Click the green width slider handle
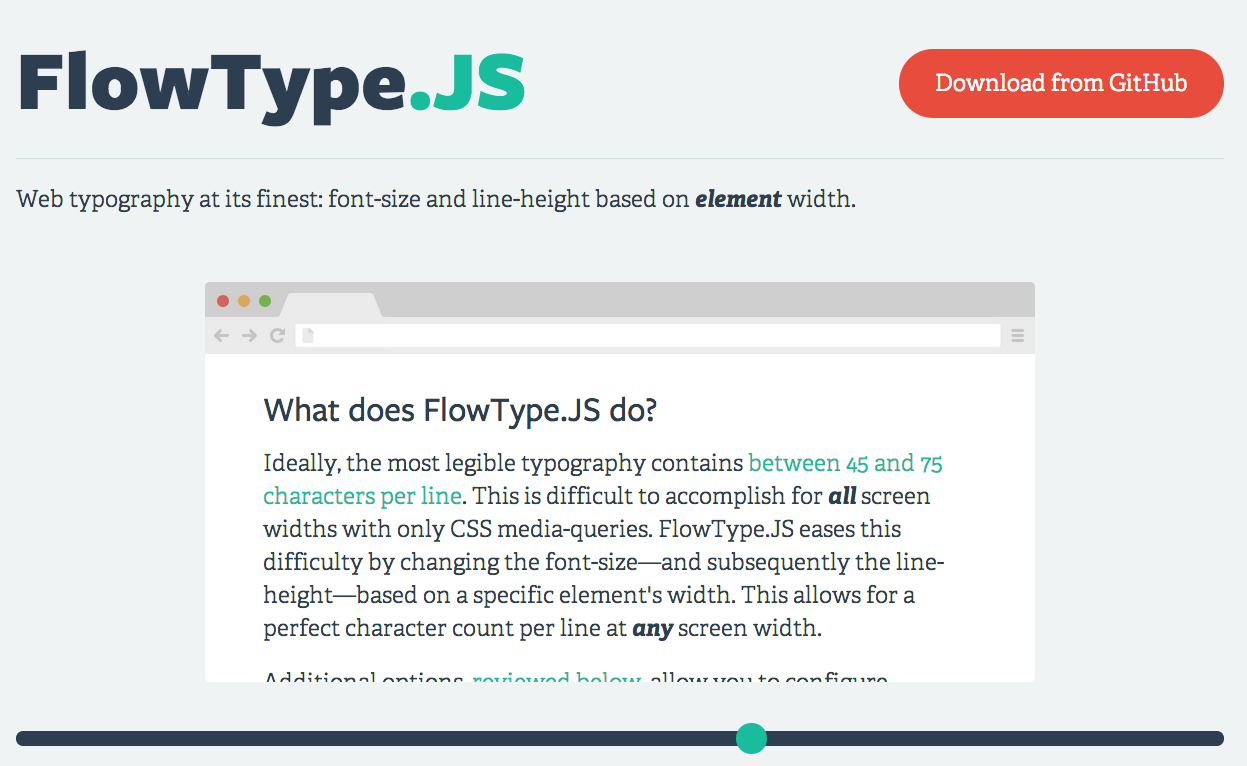Viewport: 1247px width, 766px height. point(751,738)
